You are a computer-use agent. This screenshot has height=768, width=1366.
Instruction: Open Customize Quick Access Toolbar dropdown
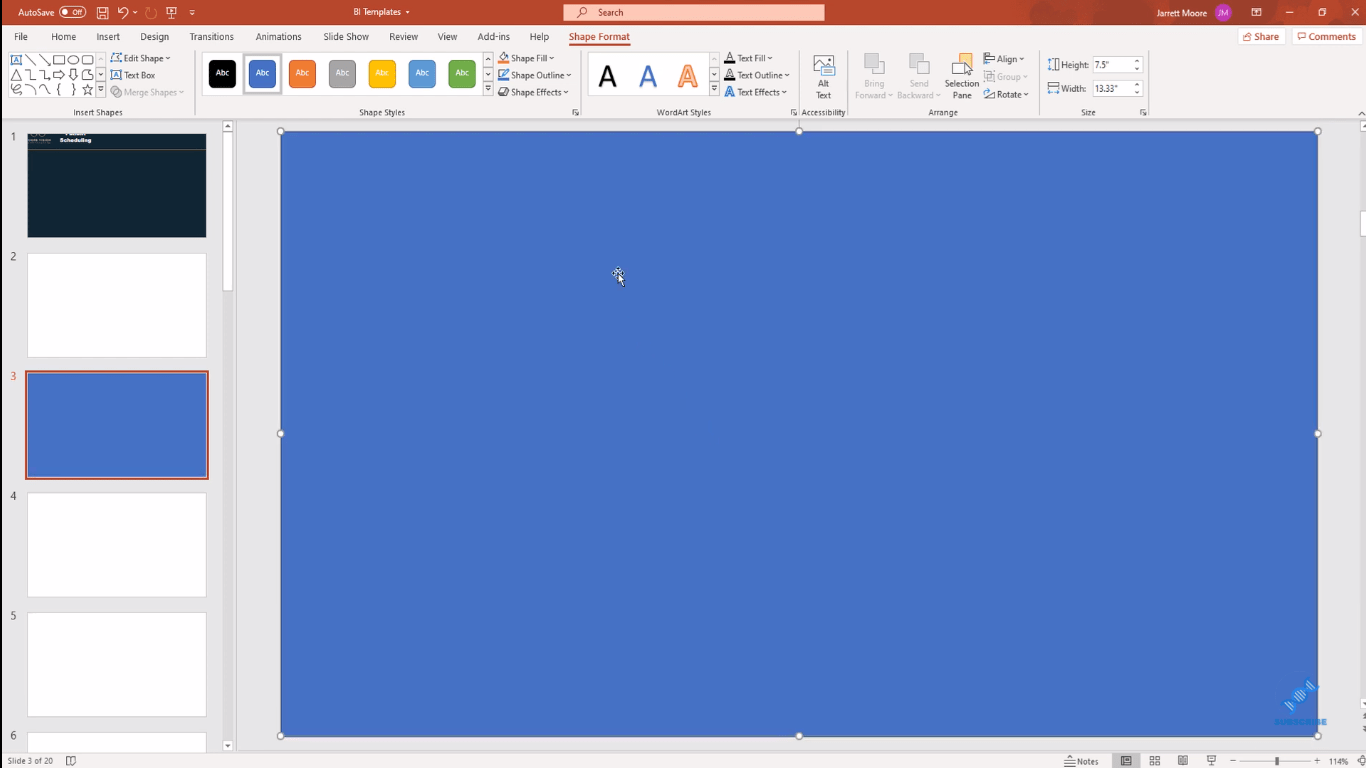coord(192,12)
